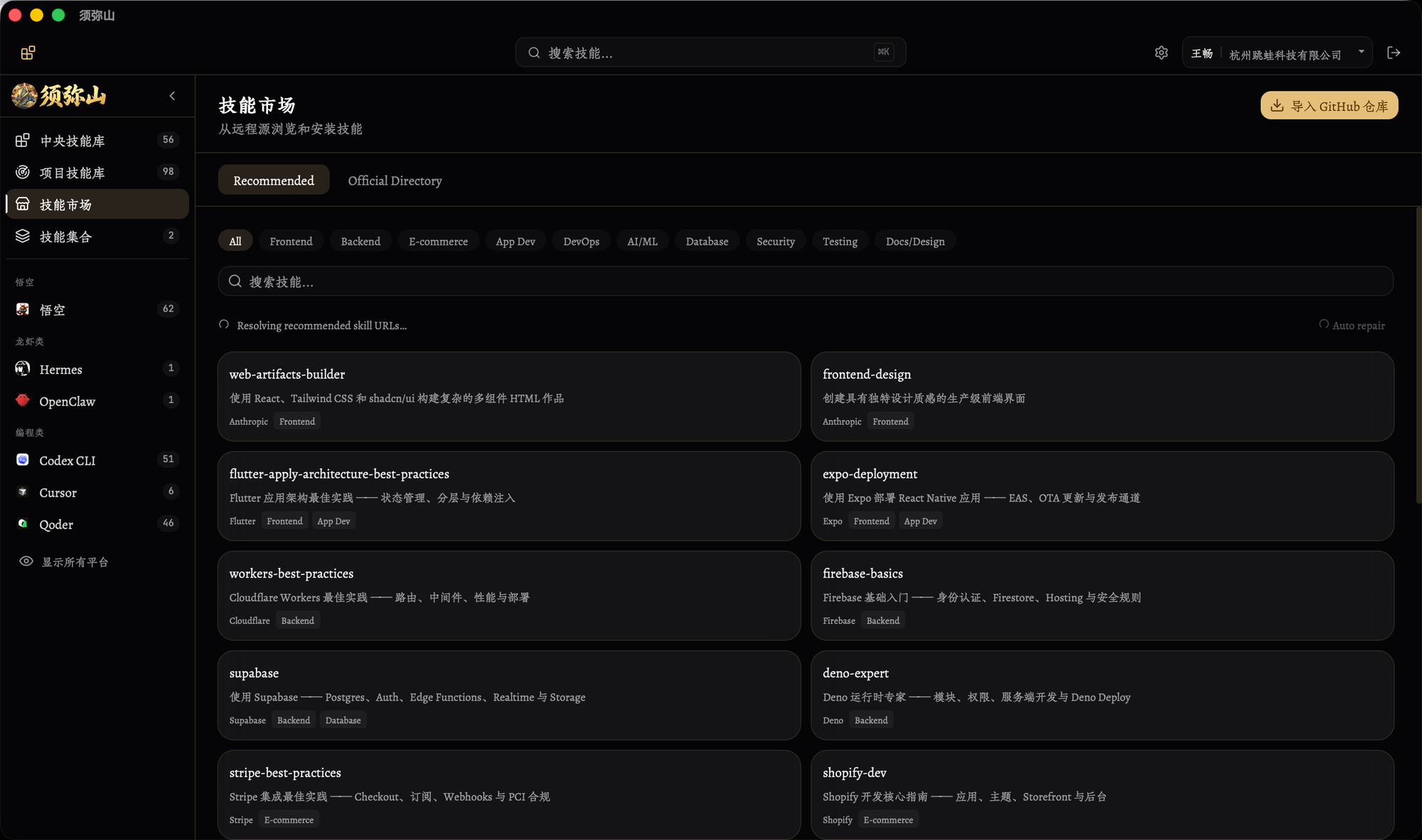Click the grid icon in top-left toolbar
The width and height of the screenshot is (1422, 840).
point(28,53)
